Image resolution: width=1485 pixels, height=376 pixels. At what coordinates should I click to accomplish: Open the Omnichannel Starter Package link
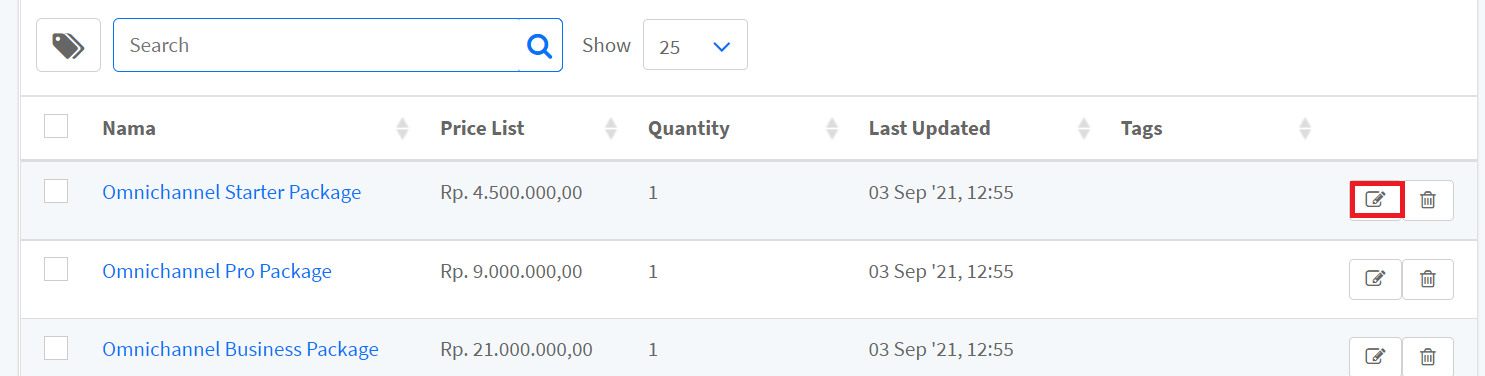coord(232,192)
